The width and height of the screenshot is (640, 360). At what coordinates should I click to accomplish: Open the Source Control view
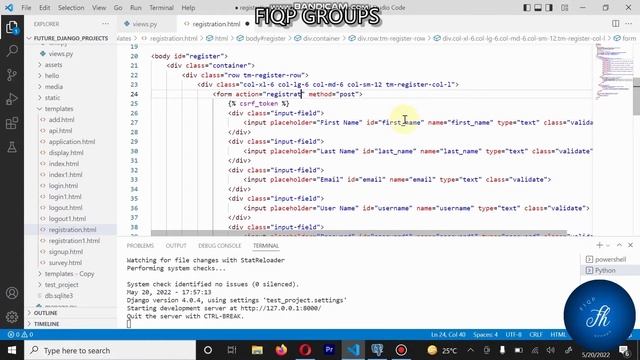tap(12, 75)
